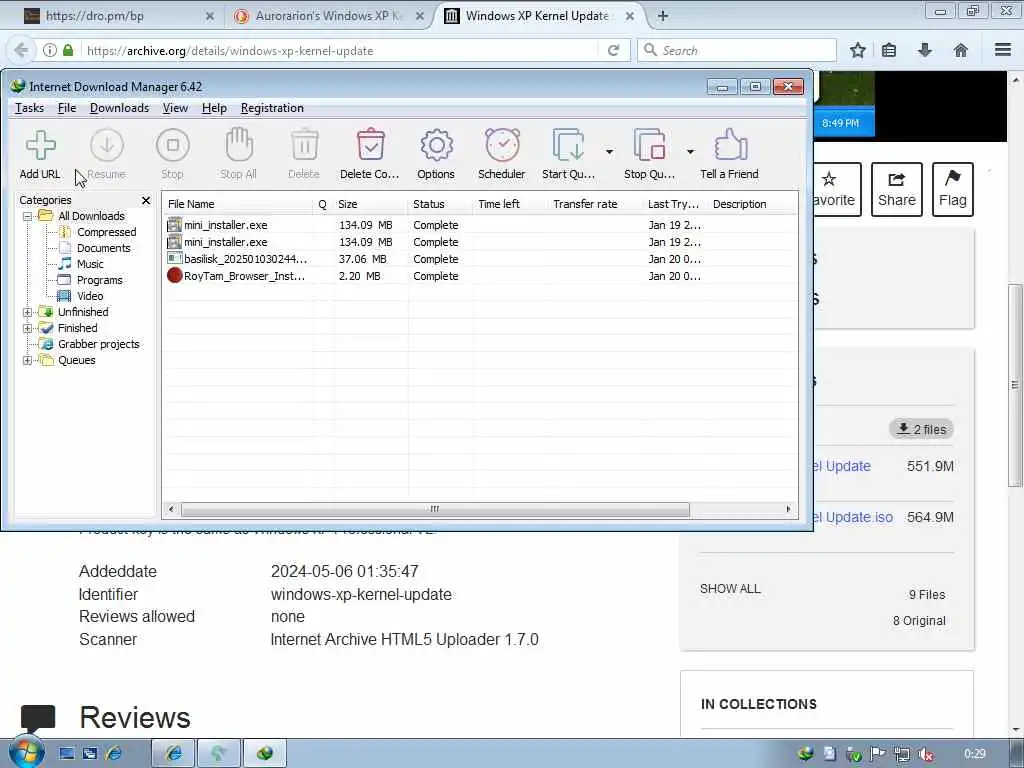Image resolution: width=1024 pixels, height=768 pixels.
Task: Expand the Unfinished tree node
Action: pyautogui.click(x=27, y=312)
